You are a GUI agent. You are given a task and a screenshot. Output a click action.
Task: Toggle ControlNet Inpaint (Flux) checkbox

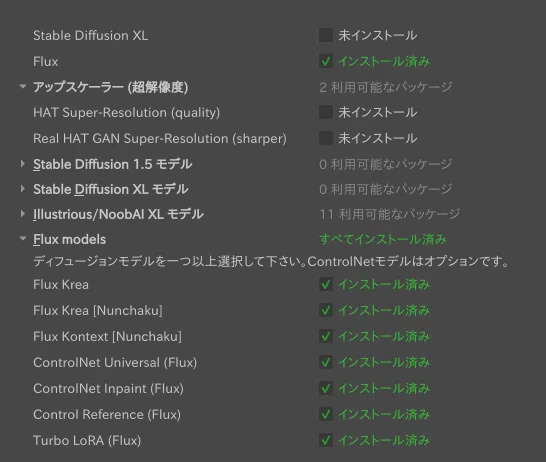[x=326, y=388]
